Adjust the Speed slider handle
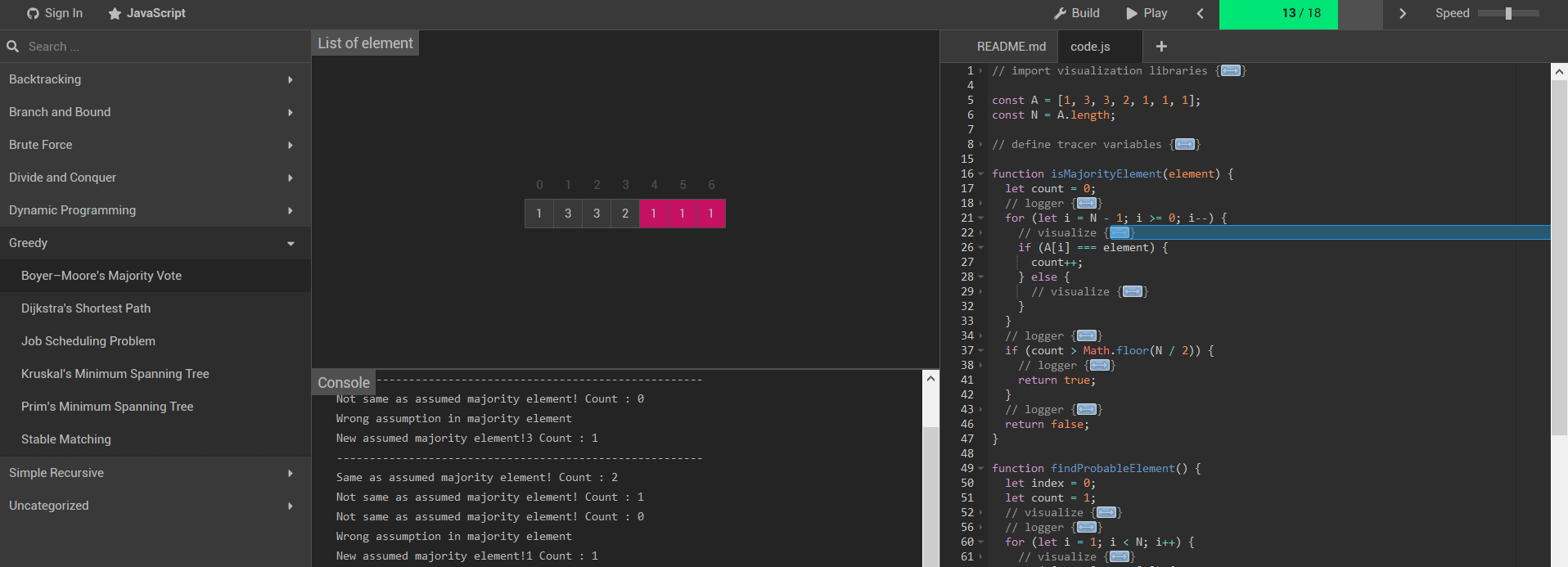The width and height of the screenshot is (1568, 567). click(x=1508, y=13)
